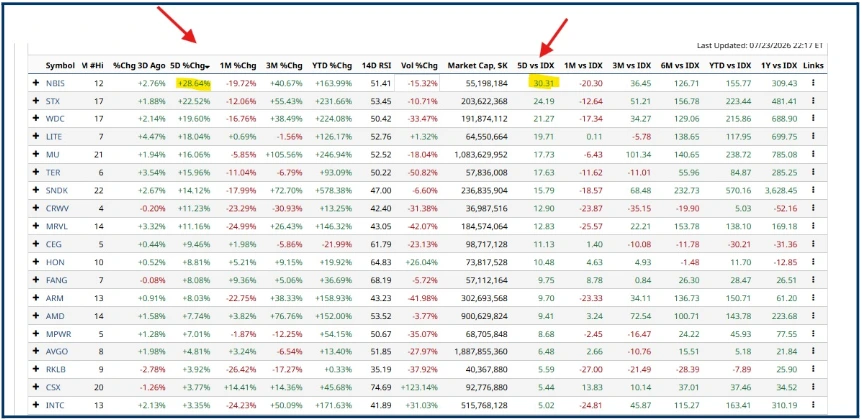This screenshot has width=862, height=420.
Task: Sort by YTD %Chg column header
Action: [x=331, y=65]
